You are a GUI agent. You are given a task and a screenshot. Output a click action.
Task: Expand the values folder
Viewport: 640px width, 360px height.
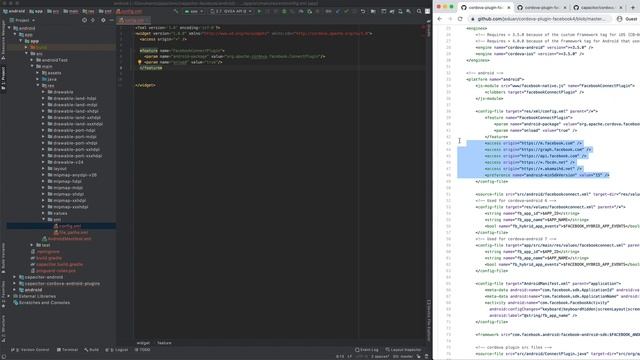[43, 213]
